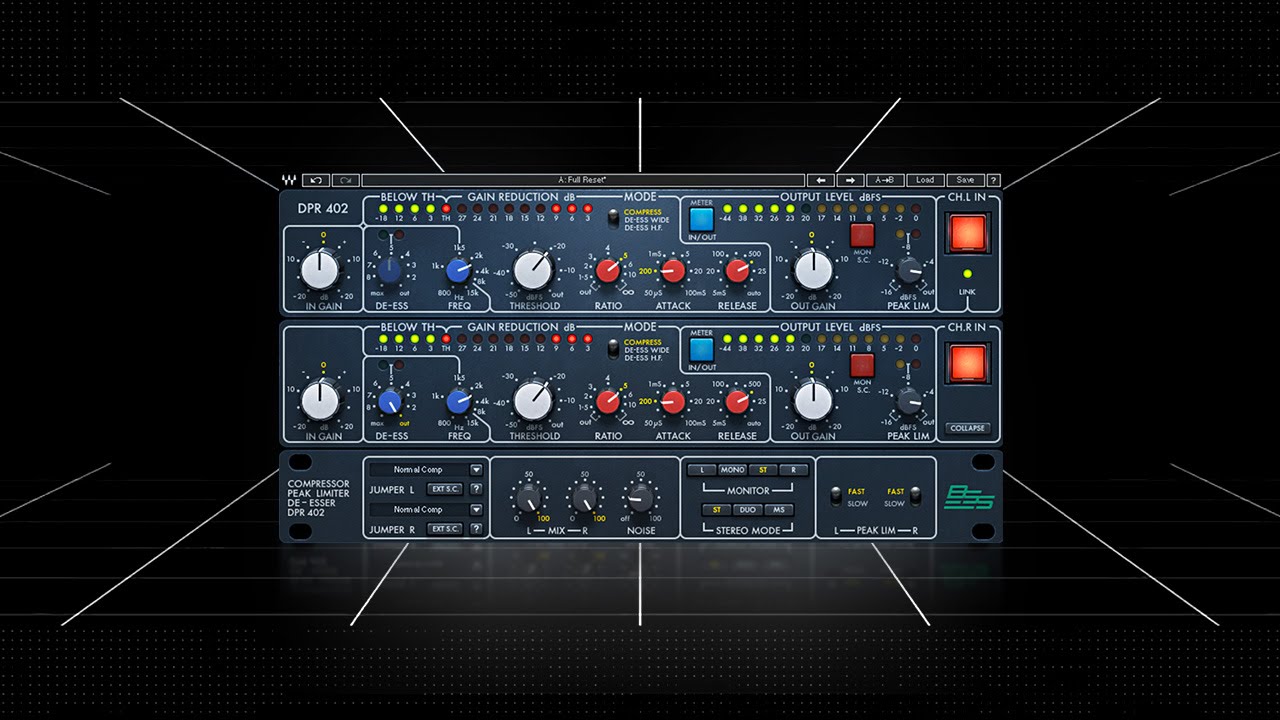Toggle the left PEAK LIM fast/slow switch
Viewport: 1280px width, 720px height.
837,497
